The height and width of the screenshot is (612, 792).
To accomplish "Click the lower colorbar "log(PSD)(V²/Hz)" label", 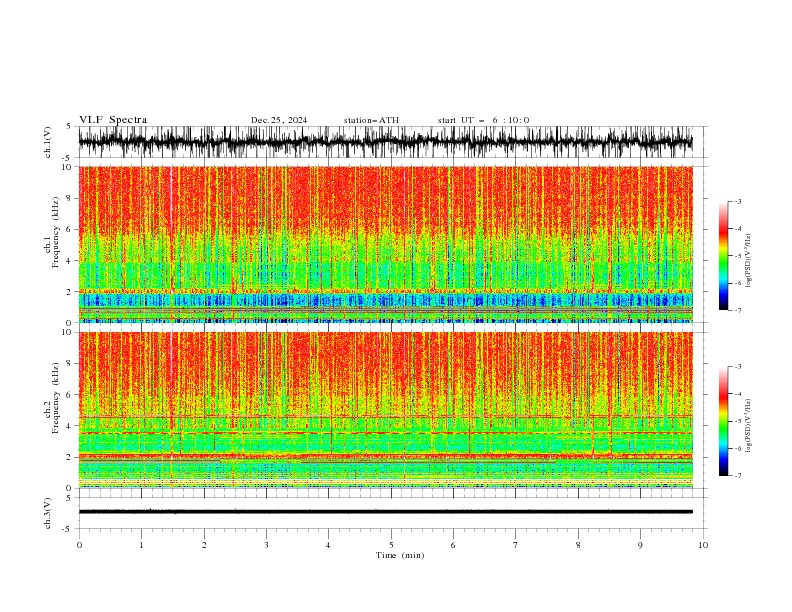I will coord(748,426).
